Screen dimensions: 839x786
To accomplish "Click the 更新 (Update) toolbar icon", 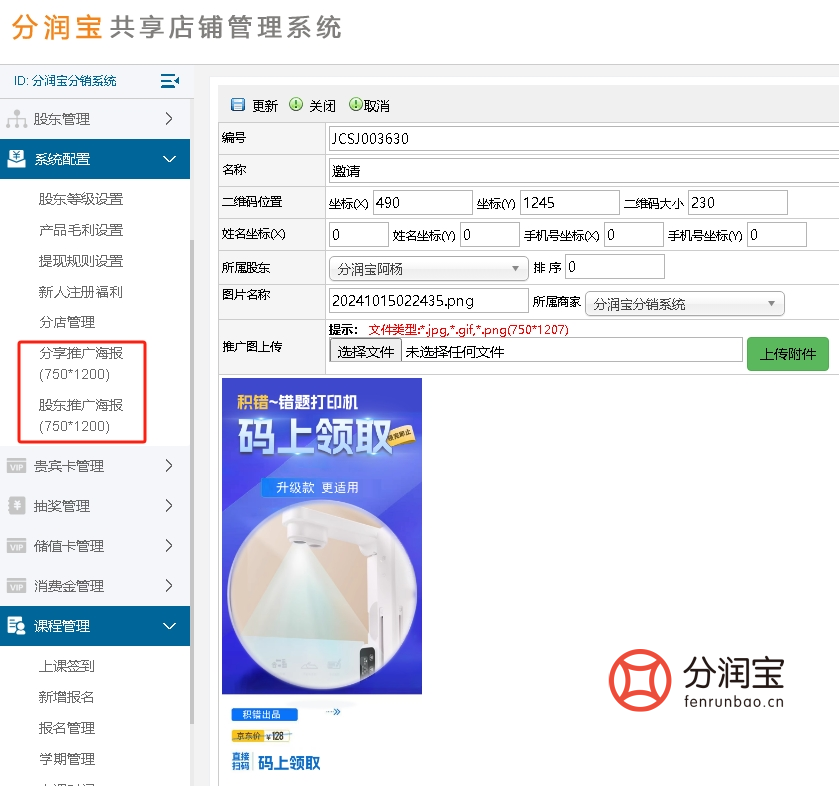I will pyautogui.click(x=238, y=104).
